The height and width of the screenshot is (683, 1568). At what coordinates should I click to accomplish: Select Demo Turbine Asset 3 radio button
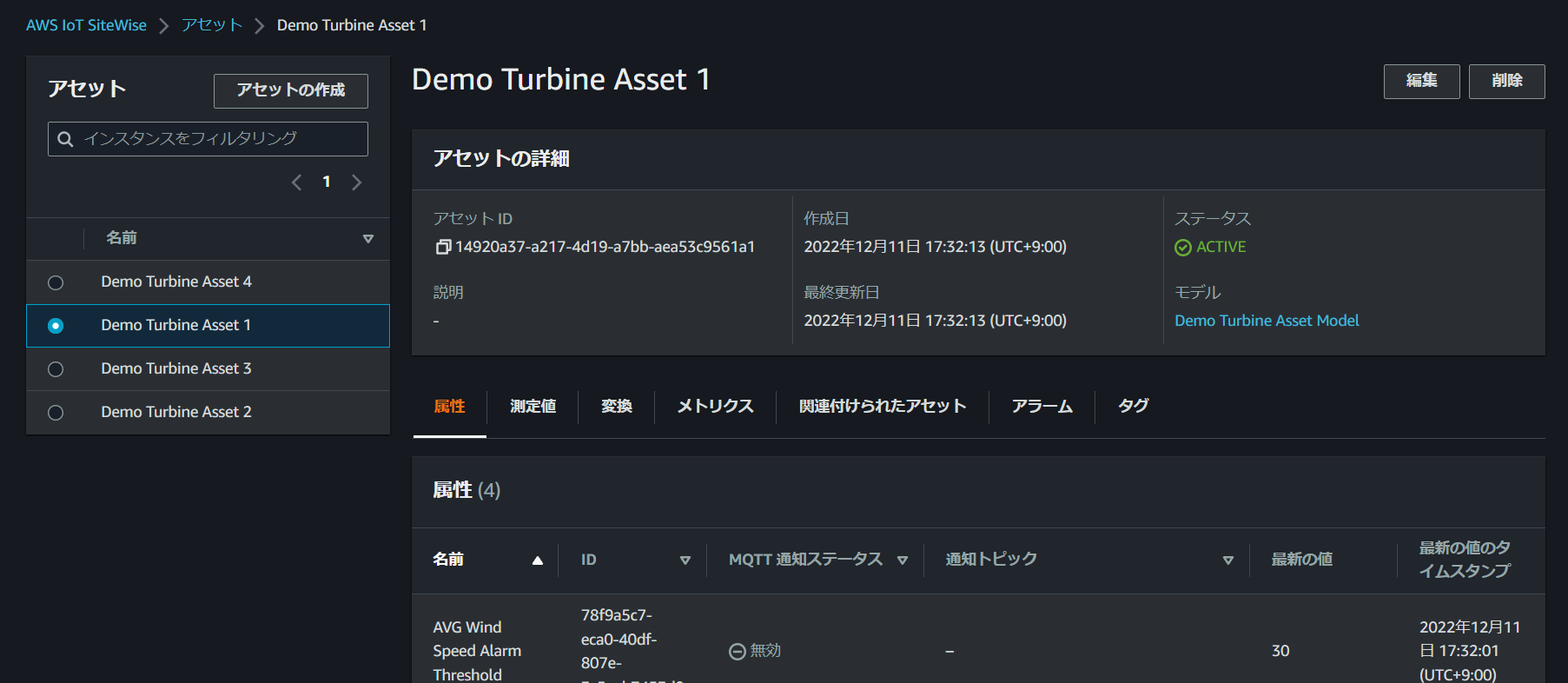pyautogui.click(x=56, y=369)
